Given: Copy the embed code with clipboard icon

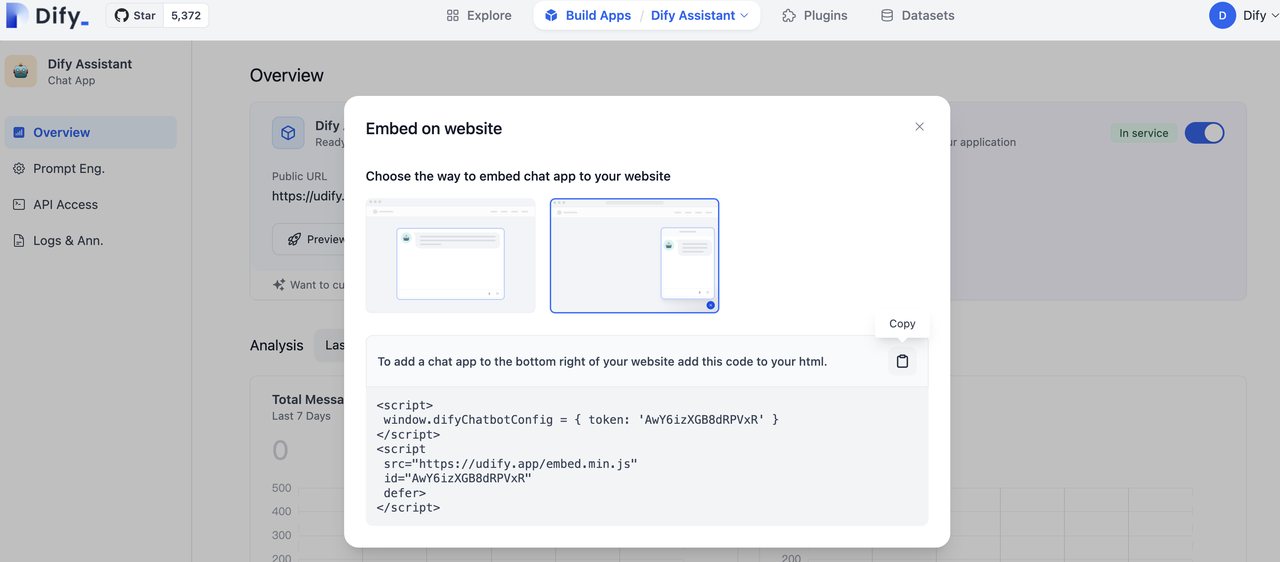Looking at the screenshot, I should point(902,361).
